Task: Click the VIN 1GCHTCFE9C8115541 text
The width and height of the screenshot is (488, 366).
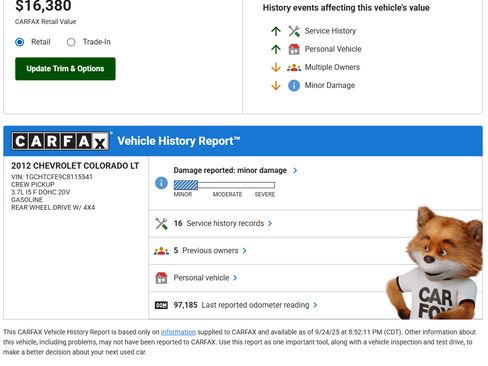Action: pyautogui.click(x=52, y=177)
